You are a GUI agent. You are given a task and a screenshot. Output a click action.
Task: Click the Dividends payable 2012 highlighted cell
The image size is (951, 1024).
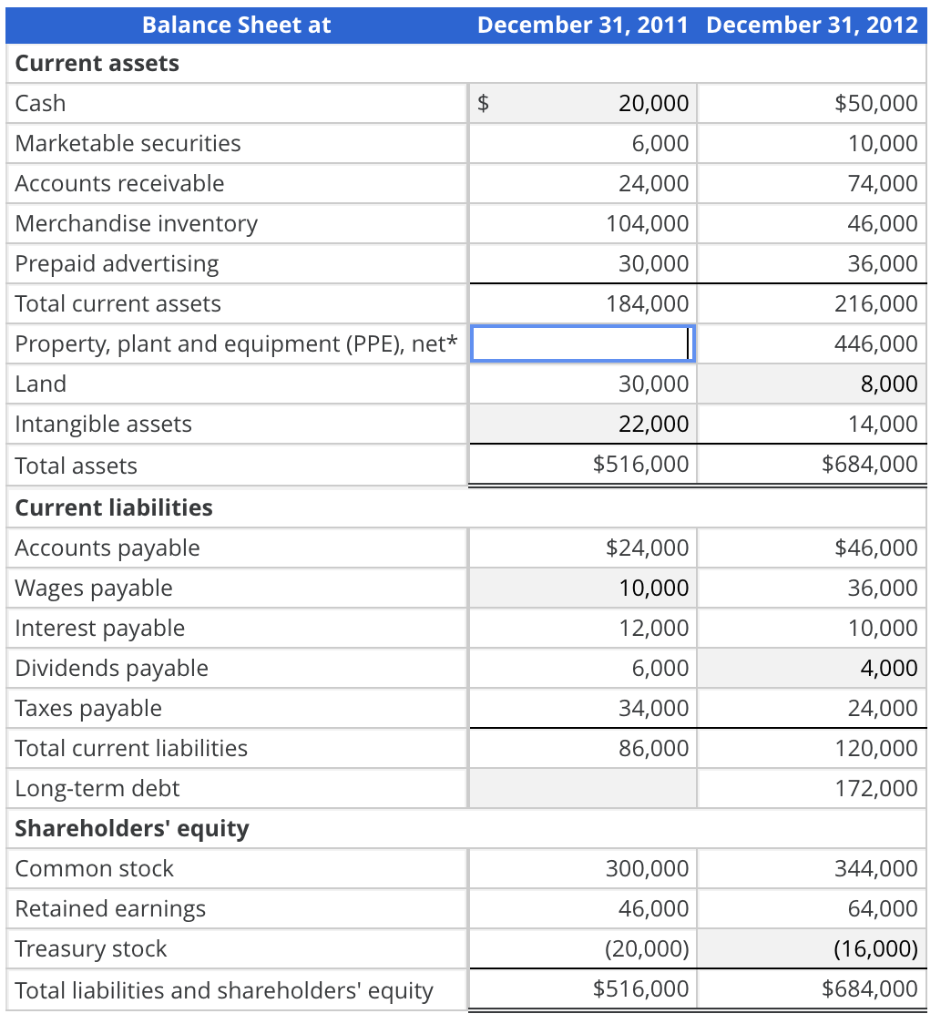(812, 667)
